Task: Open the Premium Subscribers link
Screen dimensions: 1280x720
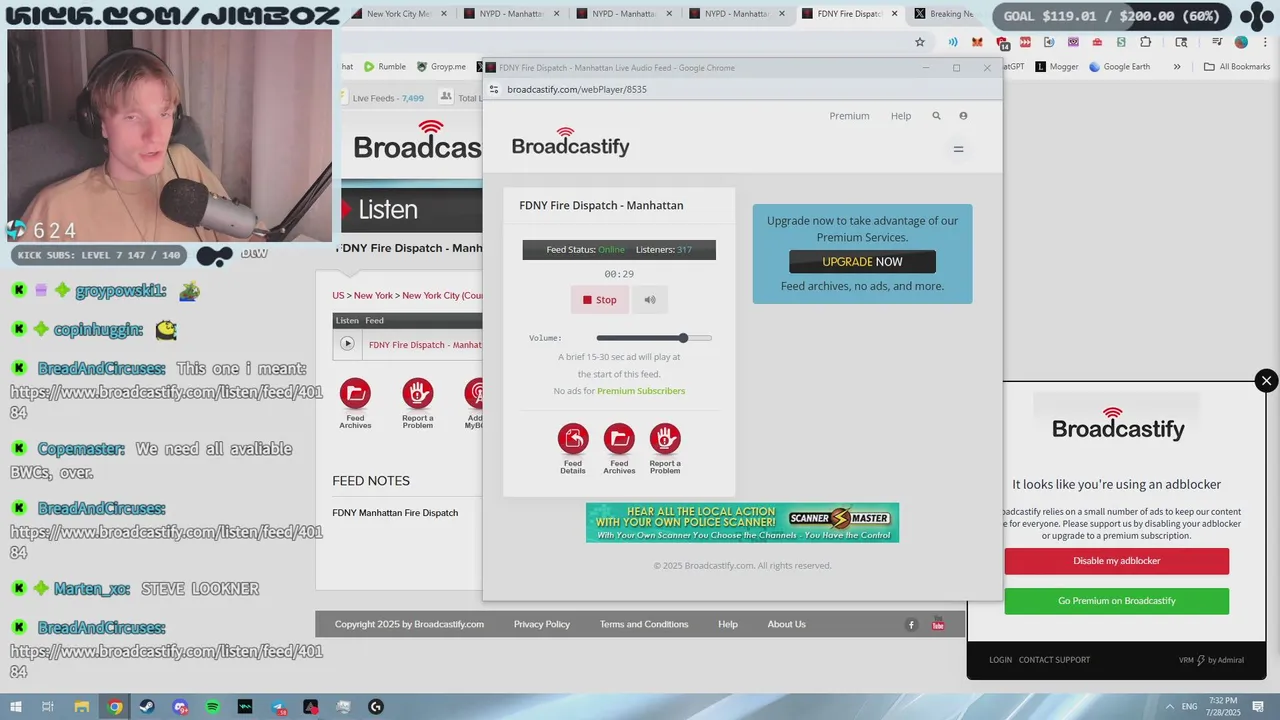Action: 641,391
